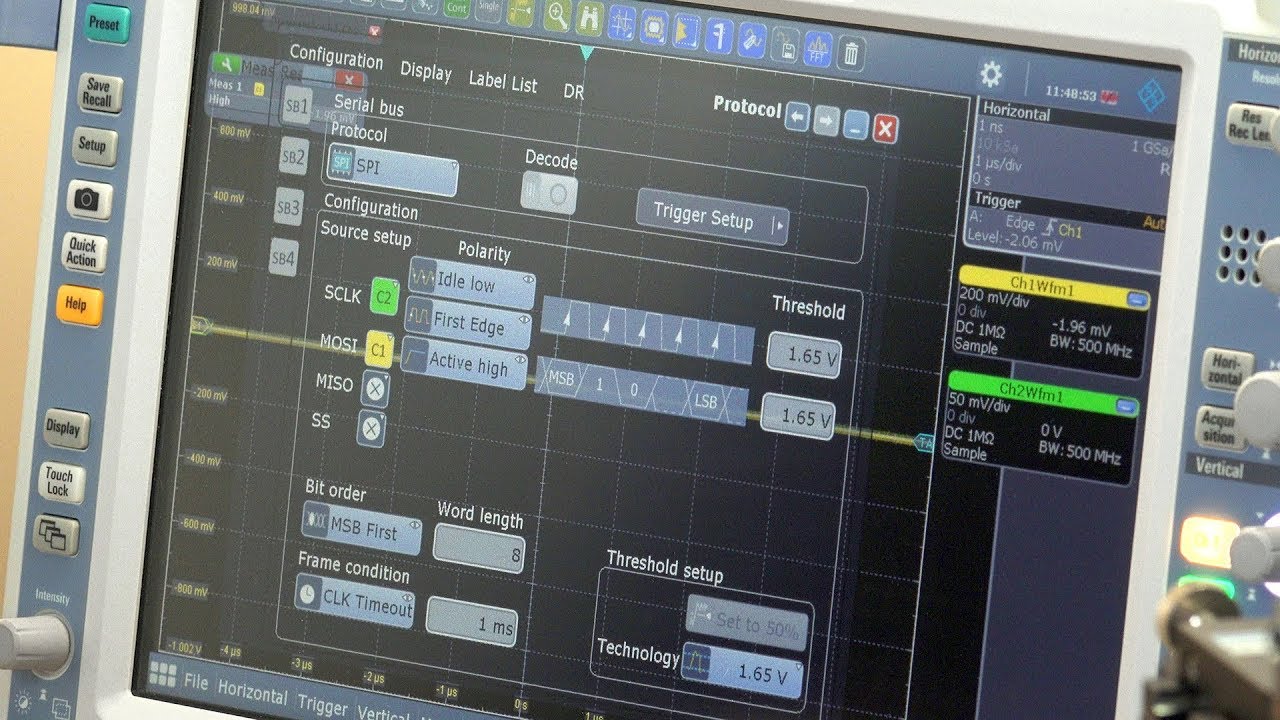
Task: Select SCLK source channel C2
Action: pyautogui.click(x=385, y=296)
